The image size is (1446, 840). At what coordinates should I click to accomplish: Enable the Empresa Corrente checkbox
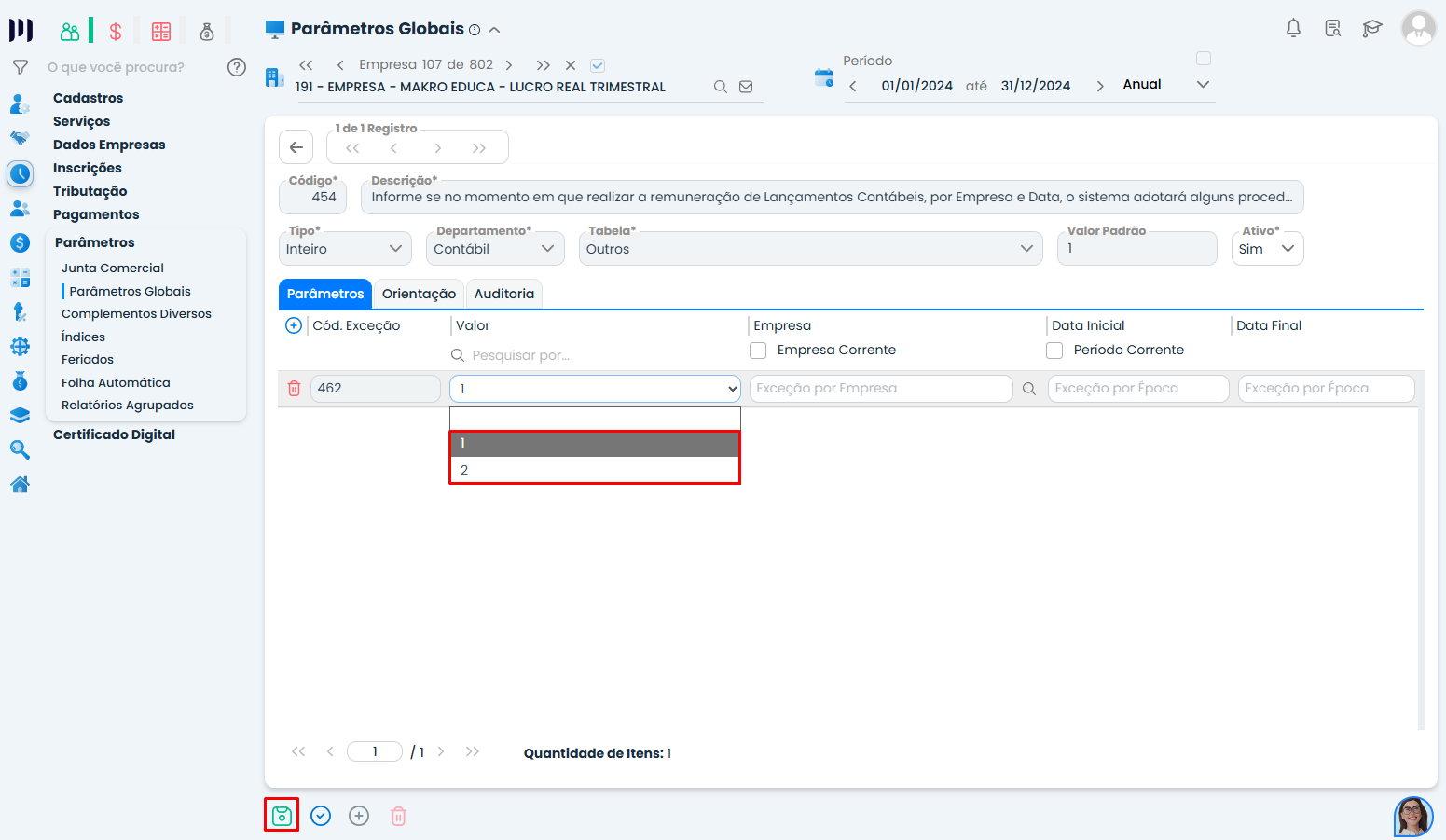point(758,351)
